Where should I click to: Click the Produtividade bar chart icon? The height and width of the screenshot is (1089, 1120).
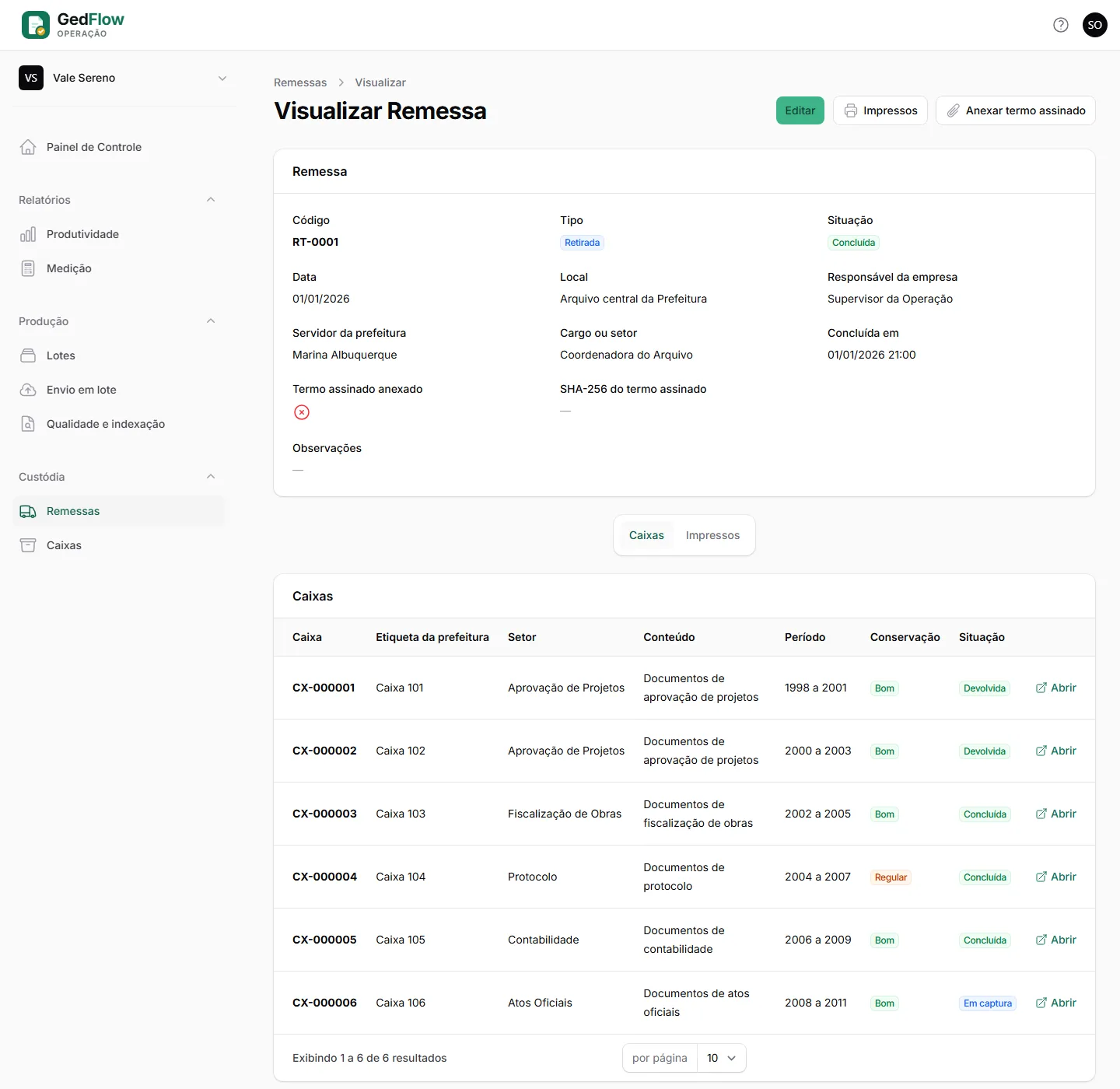(x=28, y=234)
